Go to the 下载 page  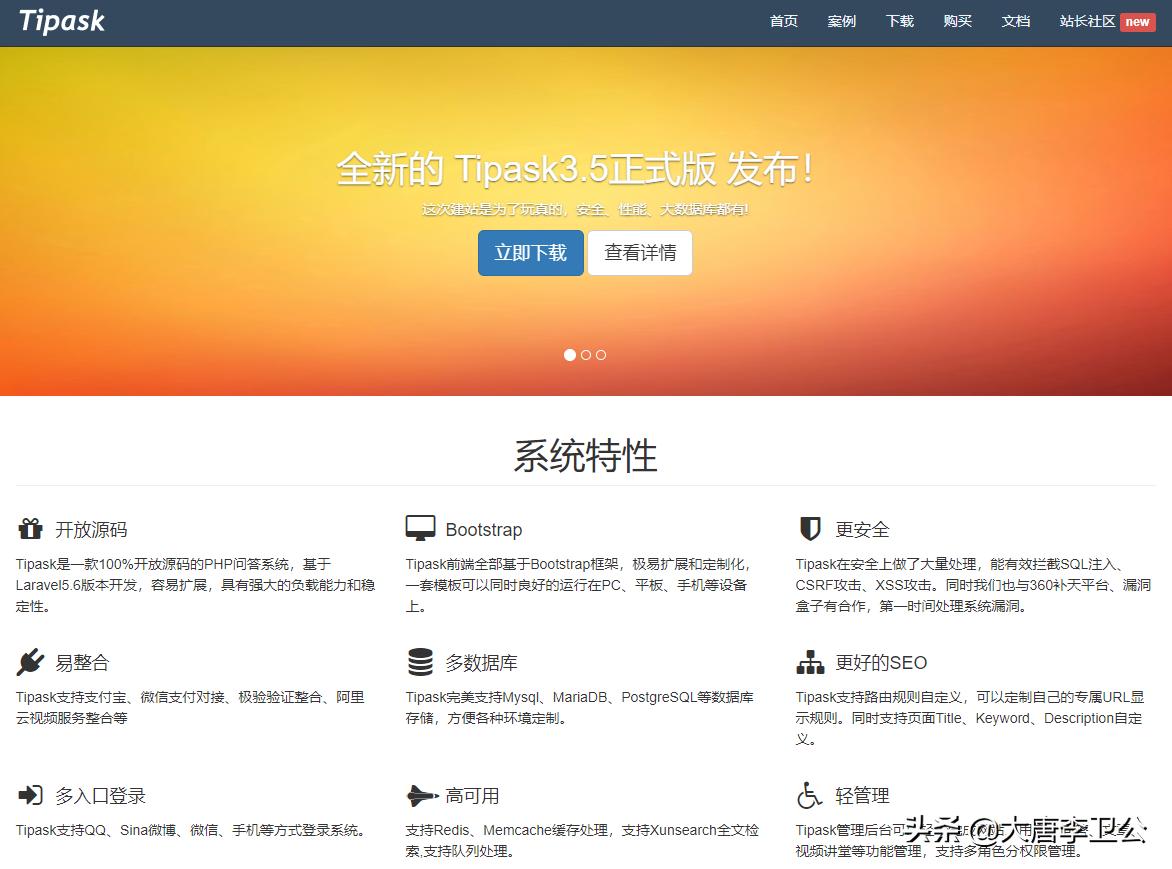[900, 22]
